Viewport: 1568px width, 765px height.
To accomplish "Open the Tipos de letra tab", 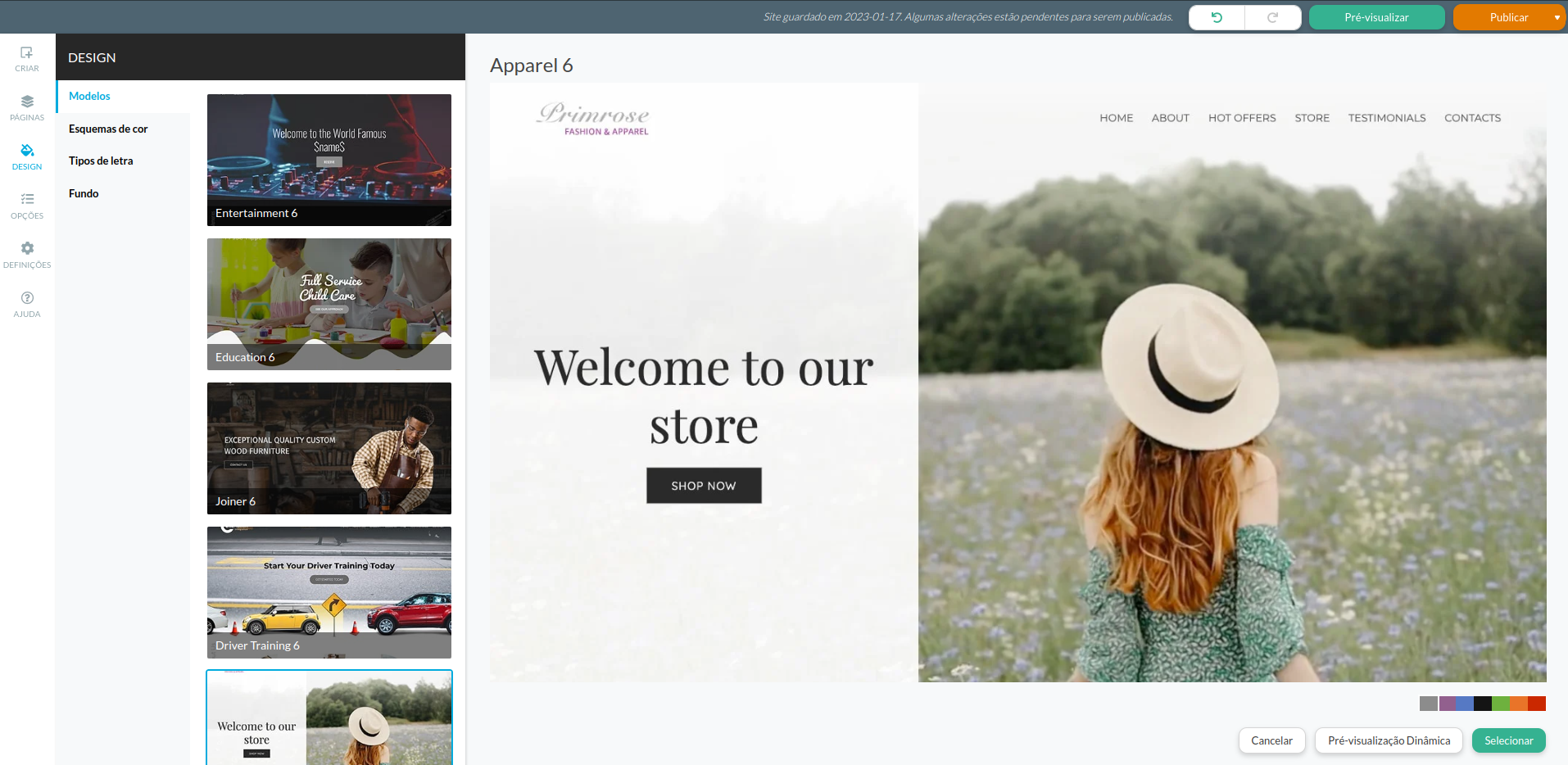I will pos(101,161).
